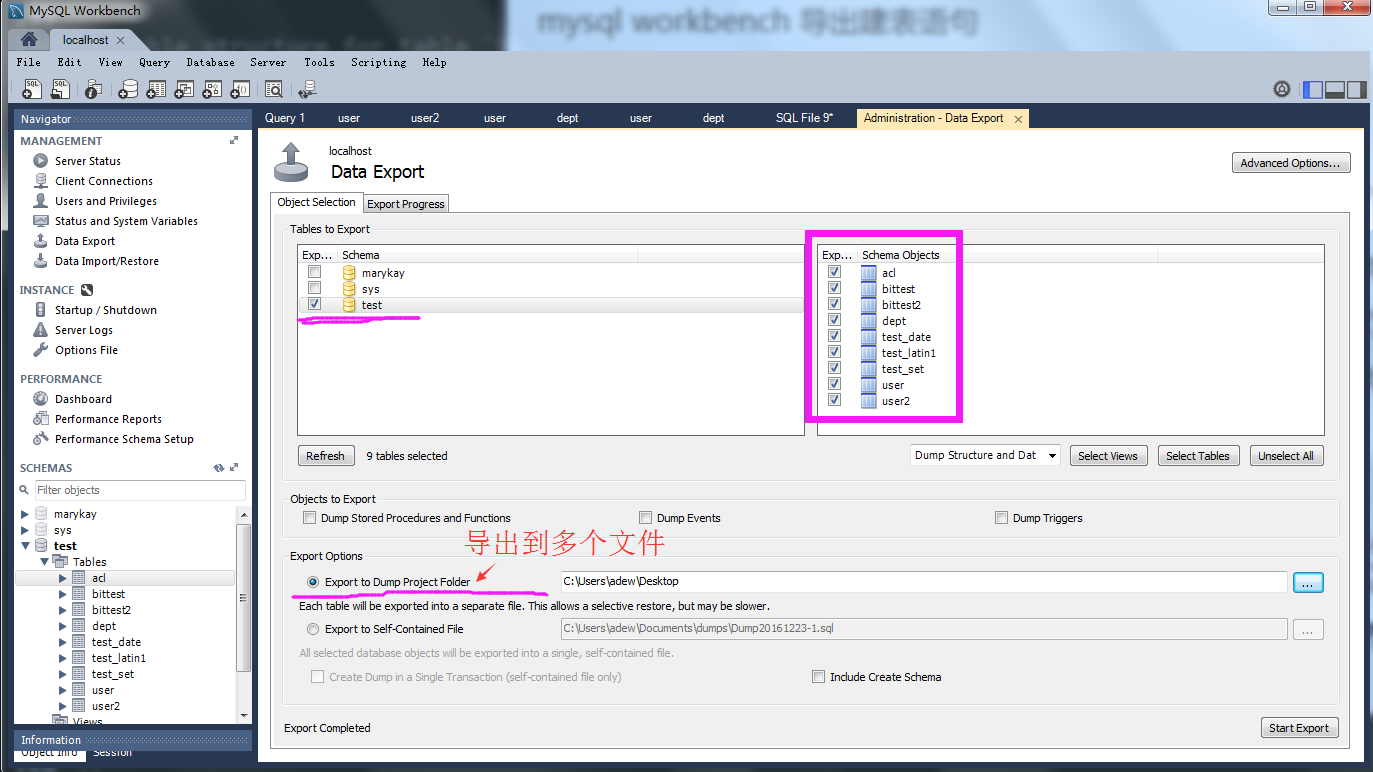Enable Include Create Schema checkbox

(x=818, y=677)
